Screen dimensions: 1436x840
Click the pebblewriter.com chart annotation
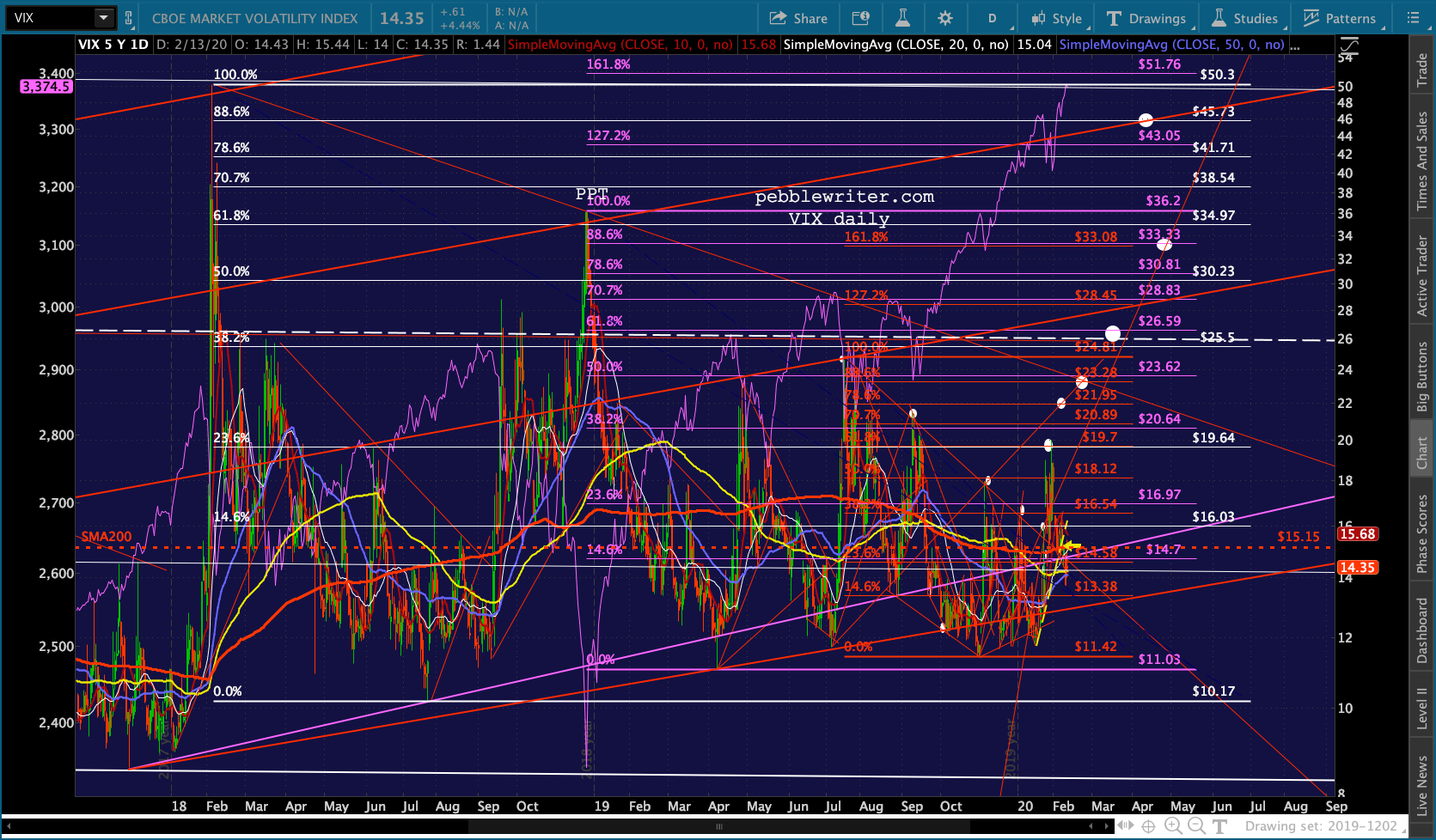[844, 198]
